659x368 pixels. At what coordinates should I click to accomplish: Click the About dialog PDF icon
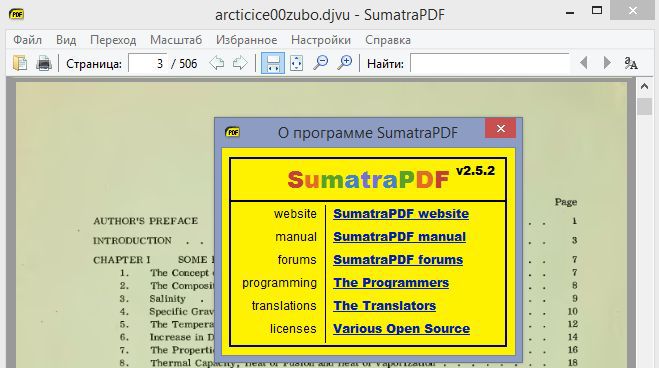[232, 132]
